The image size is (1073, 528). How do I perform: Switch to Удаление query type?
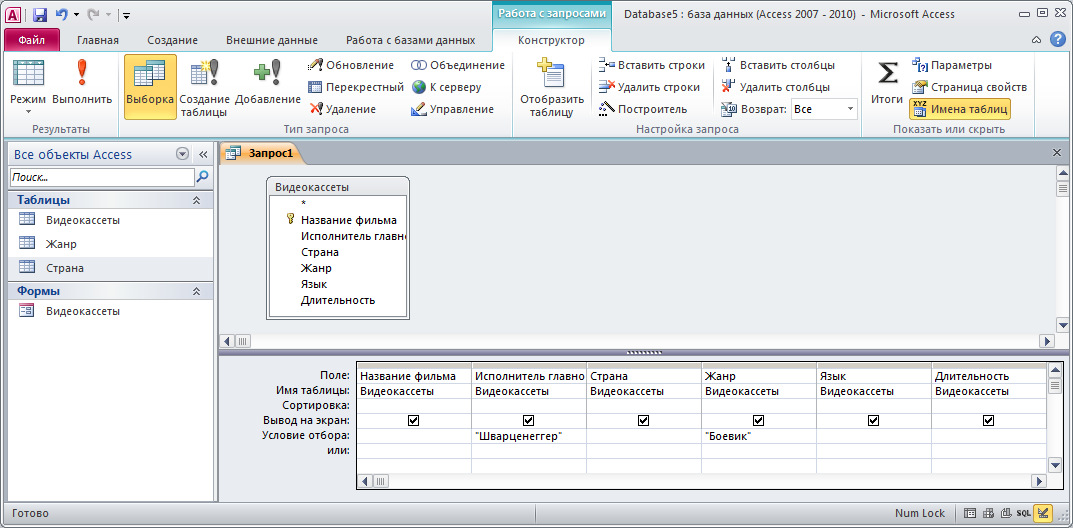coord(342,109)
